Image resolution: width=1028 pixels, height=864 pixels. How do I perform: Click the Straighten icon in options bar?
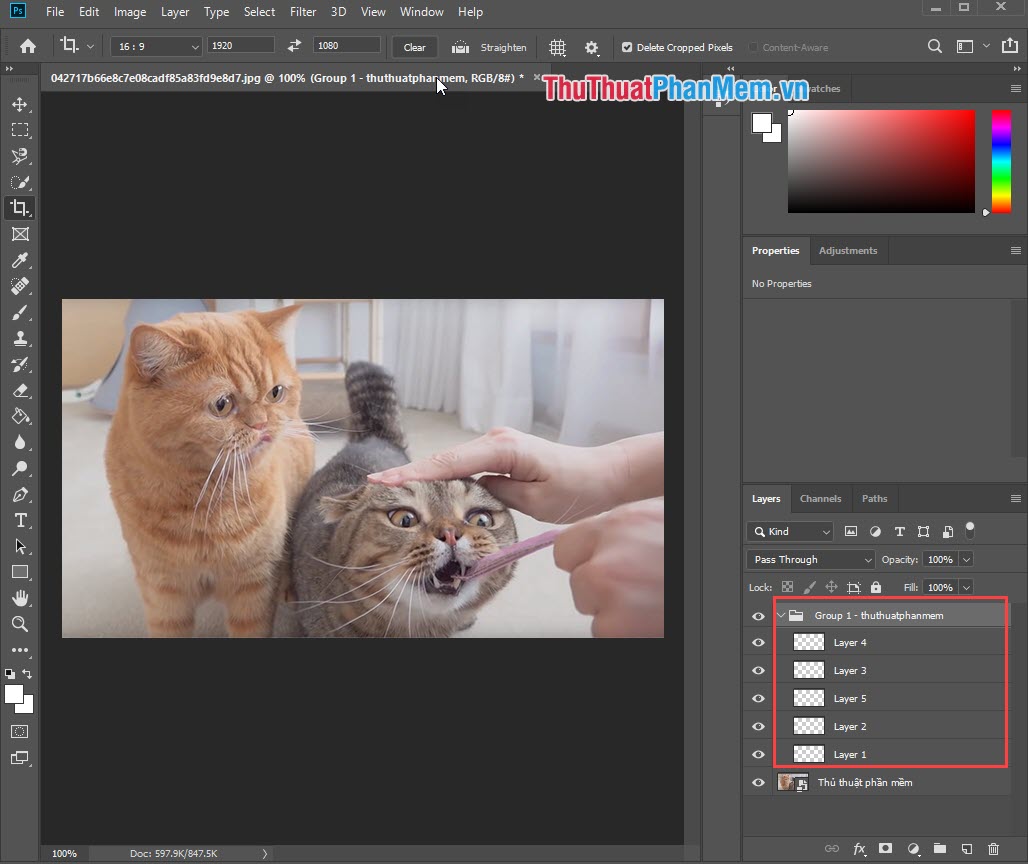(x=460, y=46)
